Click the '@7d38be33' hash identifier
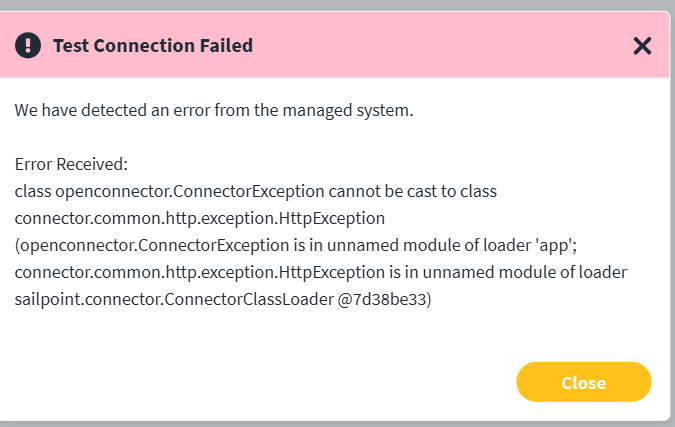The width and height of the screenshot is (675, 427). [x=382, y=299]
